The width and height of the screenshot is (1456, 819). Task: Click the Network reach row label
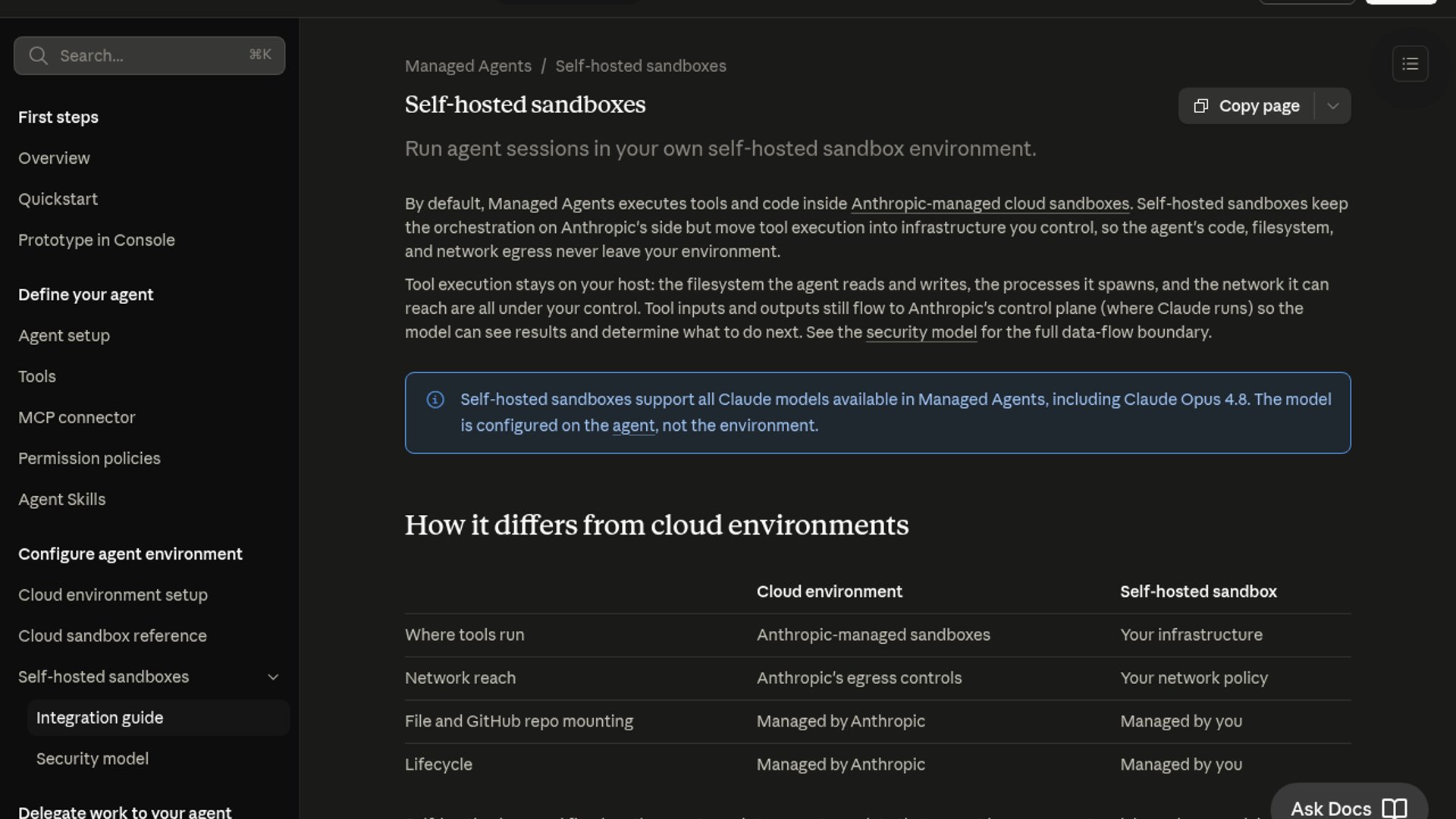pos(460,679)
